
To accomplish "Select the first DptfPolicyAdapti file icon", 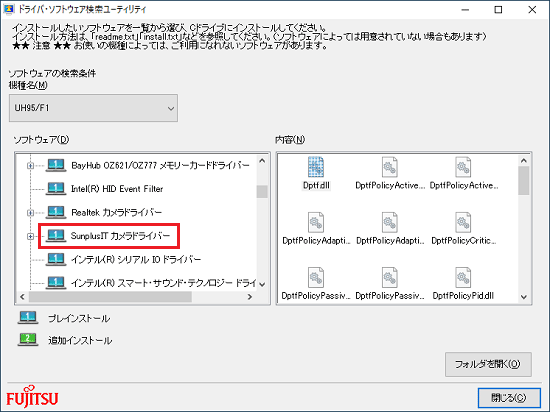I will pyautogui.click(x=316, y=222).
